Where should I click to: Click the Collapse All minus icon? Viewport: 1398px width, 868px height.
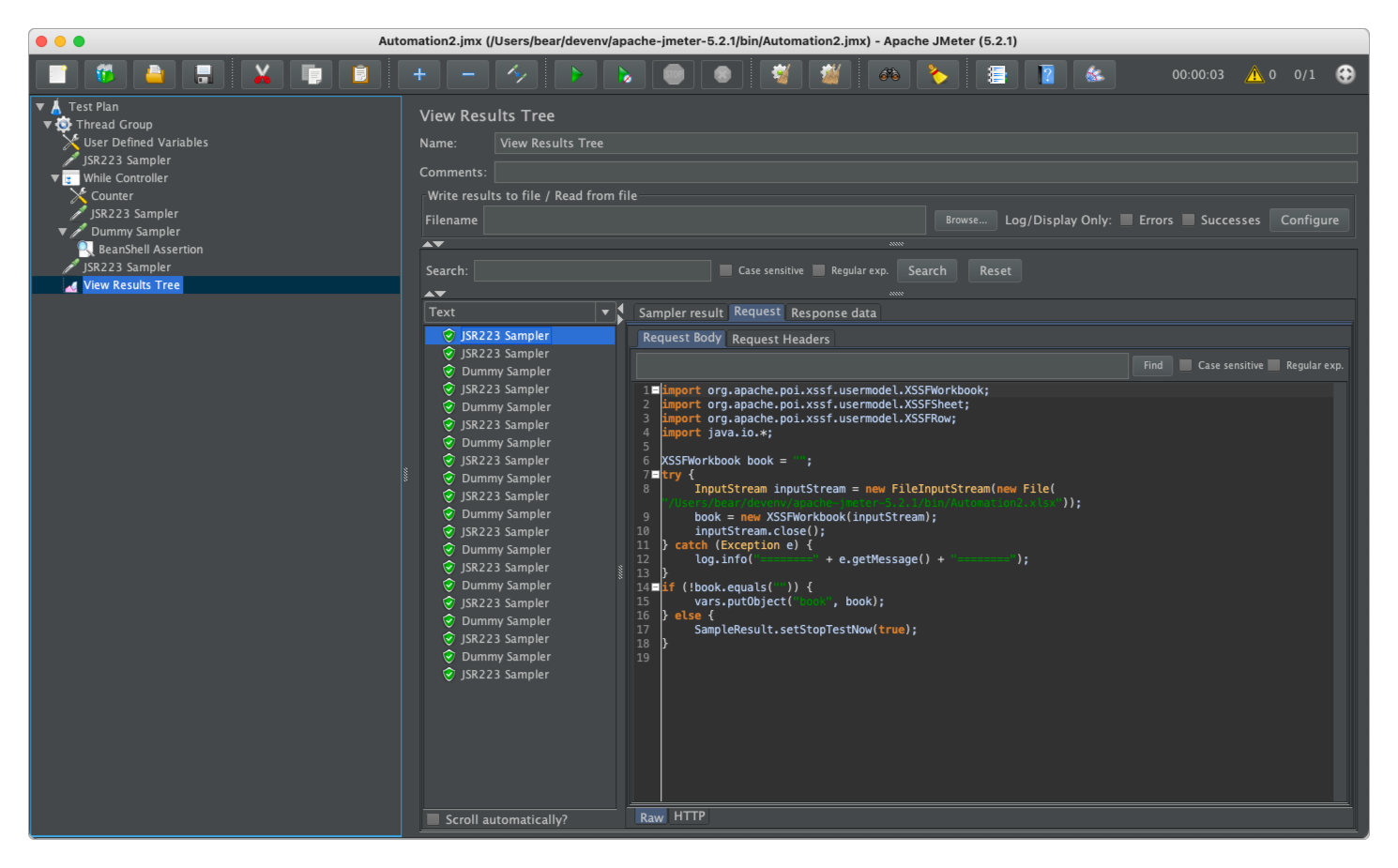pyautogui.click(x=468, y=74)
